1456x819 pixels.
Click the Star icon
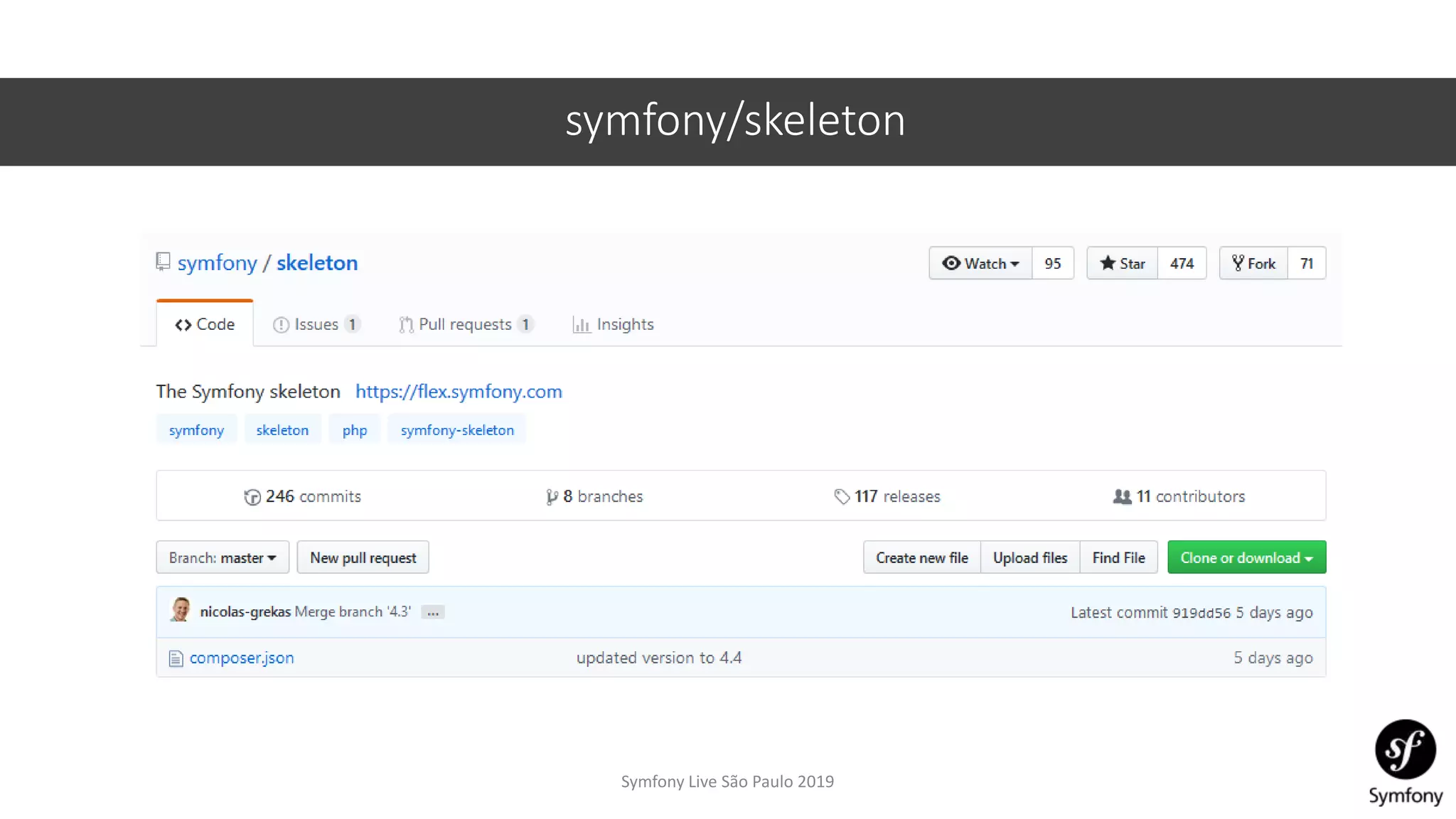[1108, 263]
